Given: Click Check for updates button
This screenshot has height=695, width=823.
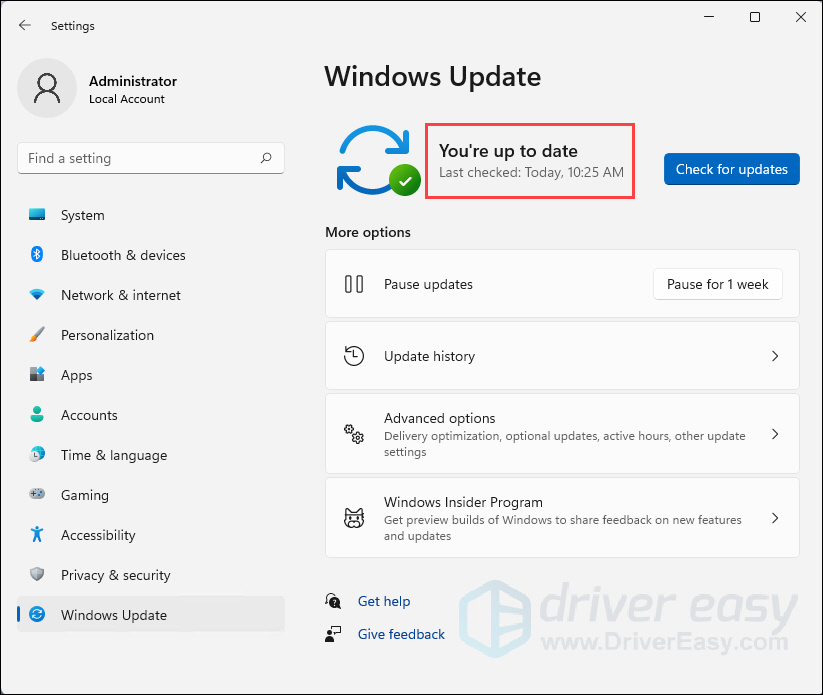Looking at the screenshot, I should pos(732,169).
